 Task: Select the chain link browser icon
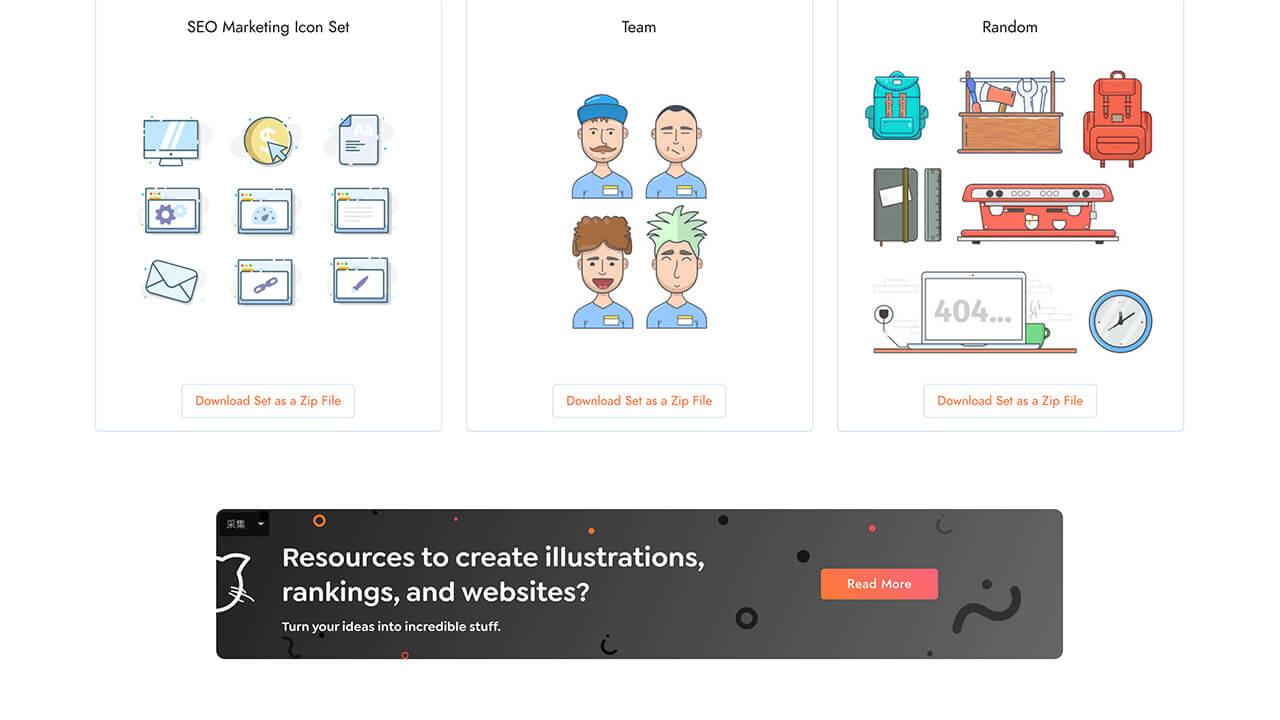265,282
